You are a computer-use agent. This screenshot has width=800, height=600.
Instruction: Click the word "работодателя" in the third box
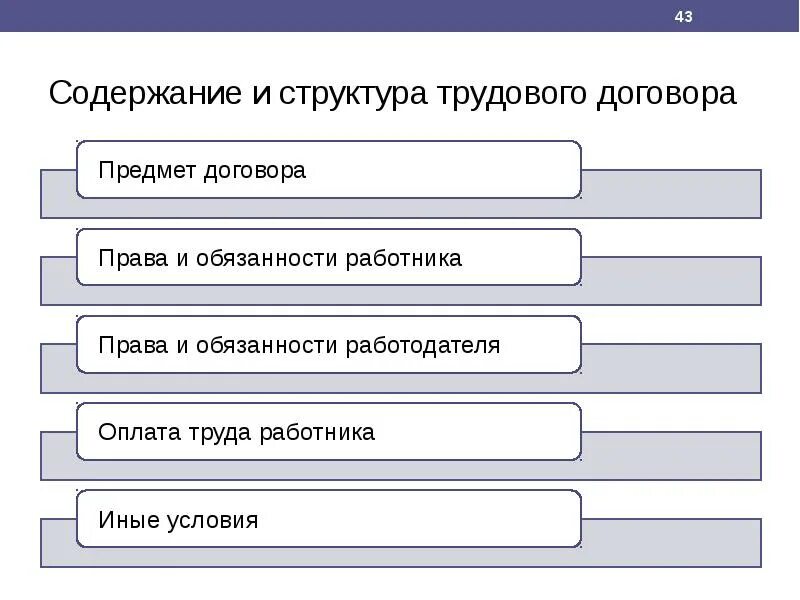click(x=423, y=345)
